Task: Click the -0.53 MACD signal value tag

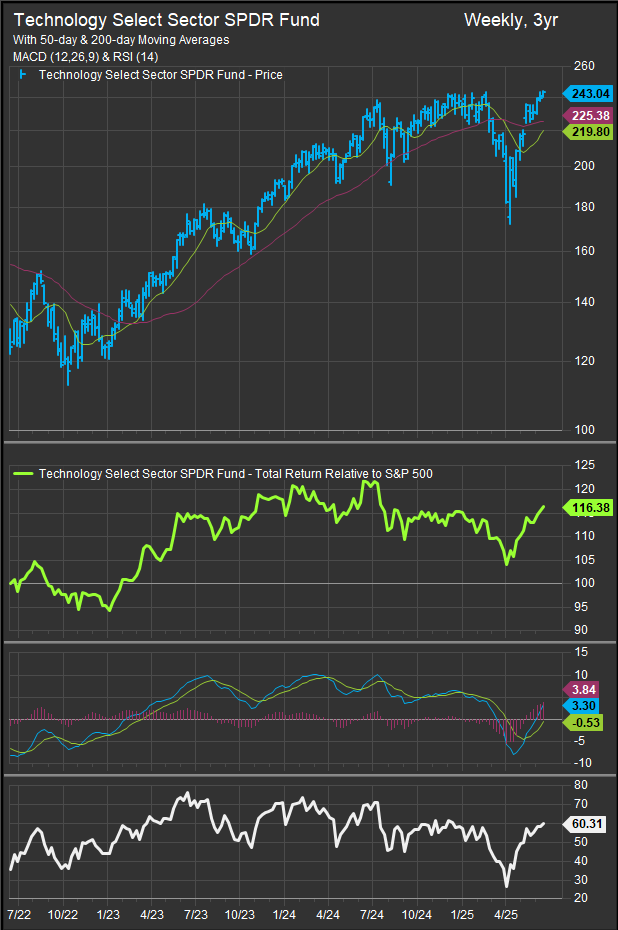Action: pos(582,722)
